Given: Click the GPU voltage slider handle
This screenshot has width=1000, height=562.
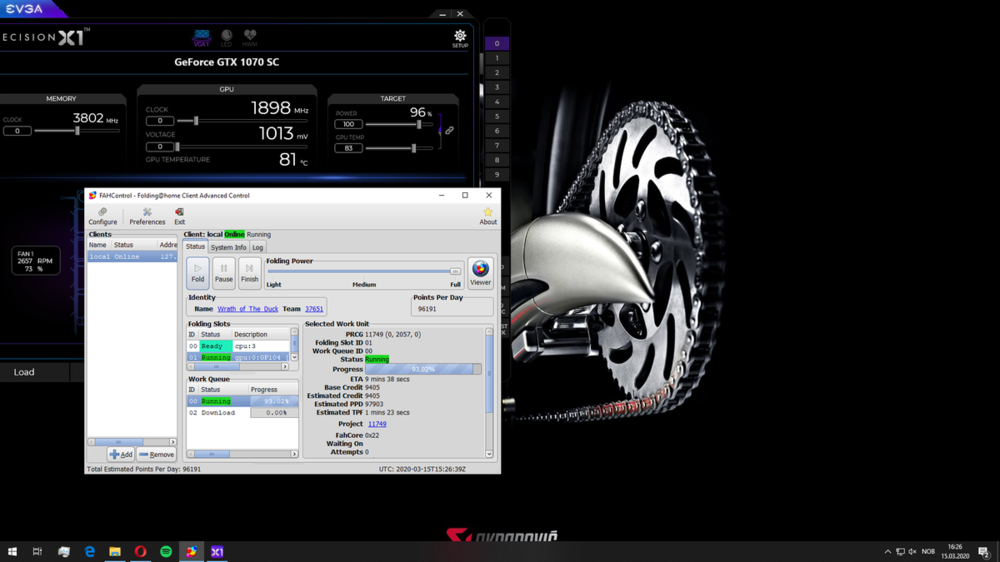Looking at the screenshot, I should pos(177,147).
